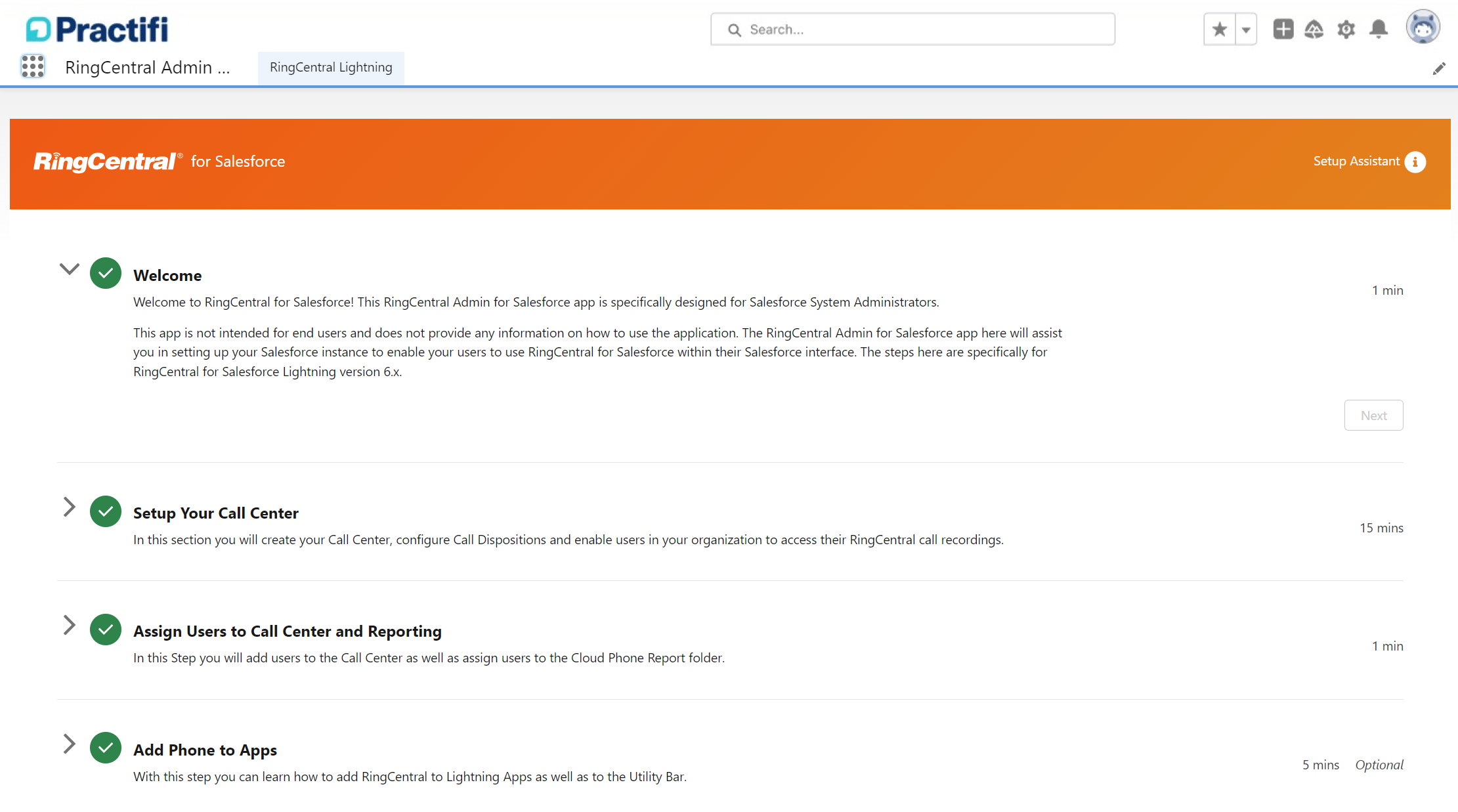Select the RingCentral Lightning tab
This screenshot has width=1458, height=812.
click(331, 67)
